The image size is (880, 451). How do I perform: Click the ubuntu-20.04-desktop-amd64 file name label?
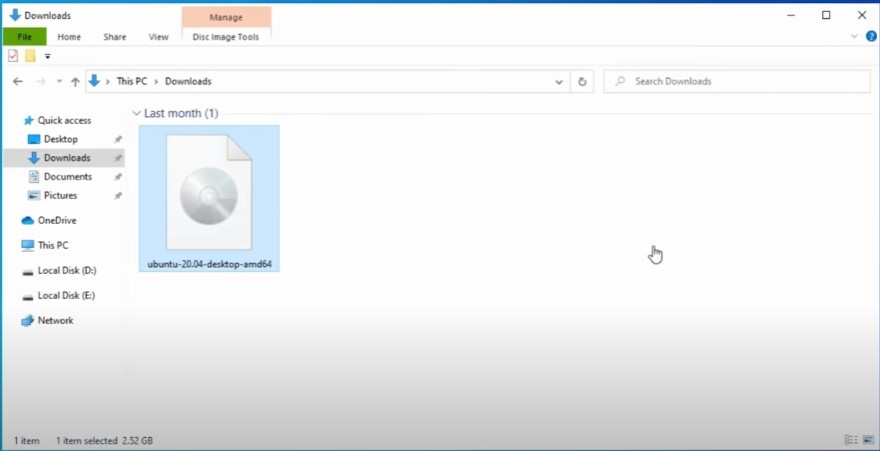click(x=209, y=264)
